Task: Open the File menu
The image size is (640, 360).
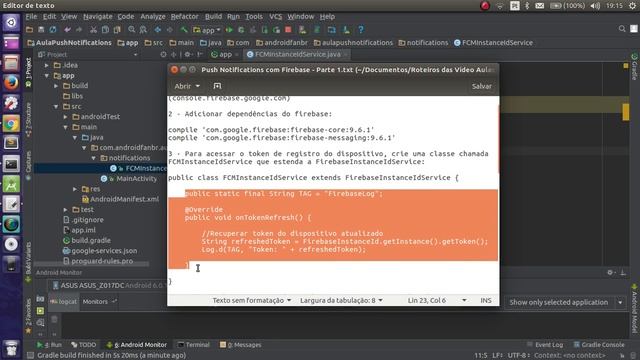Action: click(x=31, y=17)
